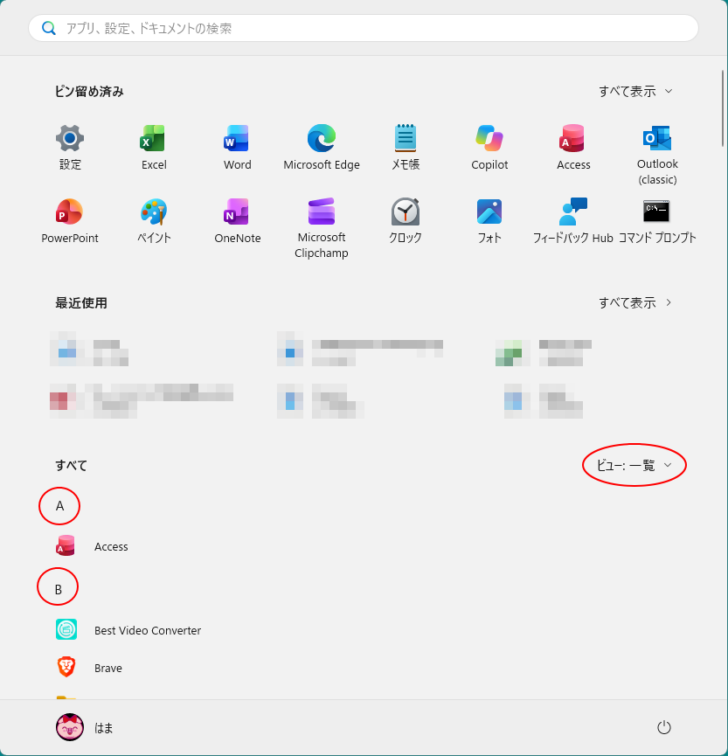This screenshot has width=728, height=756.
Task: Open the はま user account menu
Action: click(x=84, y=727)
